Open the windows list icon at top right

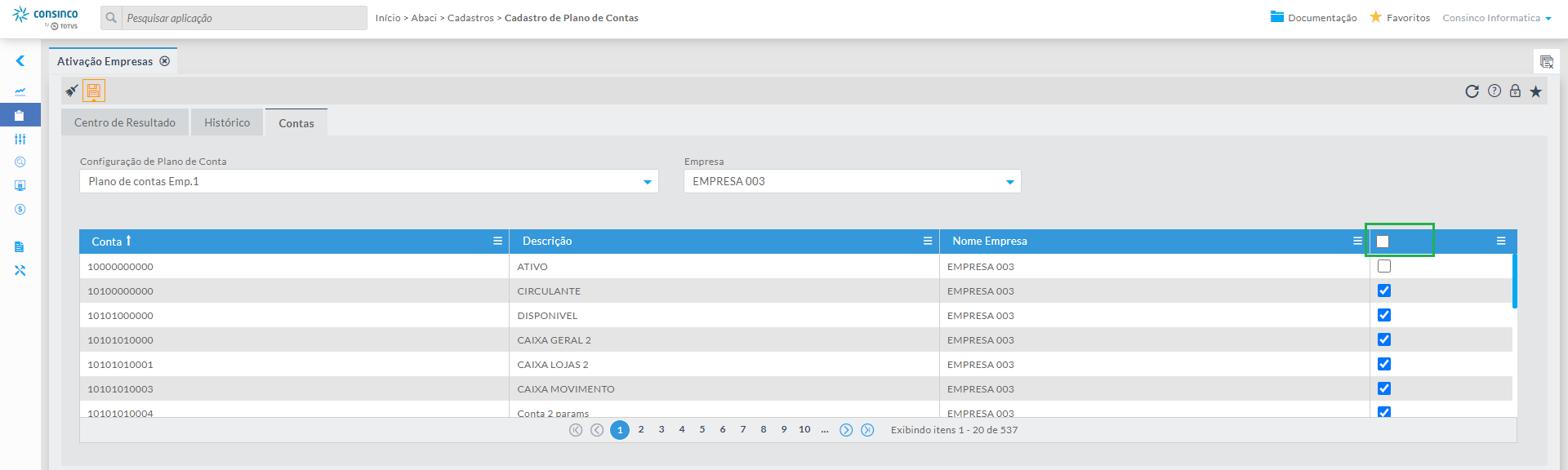pyautogui.click(x=1546, y=61)
